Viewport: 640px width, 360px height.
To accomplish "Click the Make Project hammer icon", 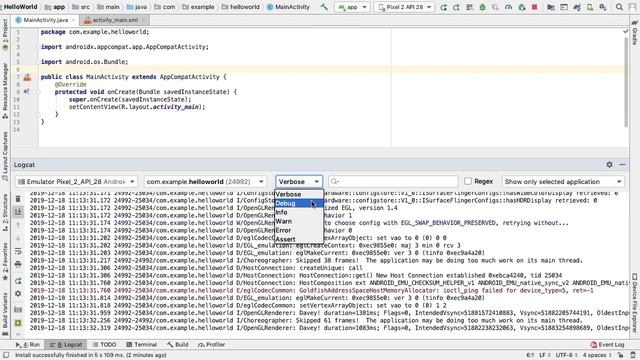I will (x=324, y=7).
